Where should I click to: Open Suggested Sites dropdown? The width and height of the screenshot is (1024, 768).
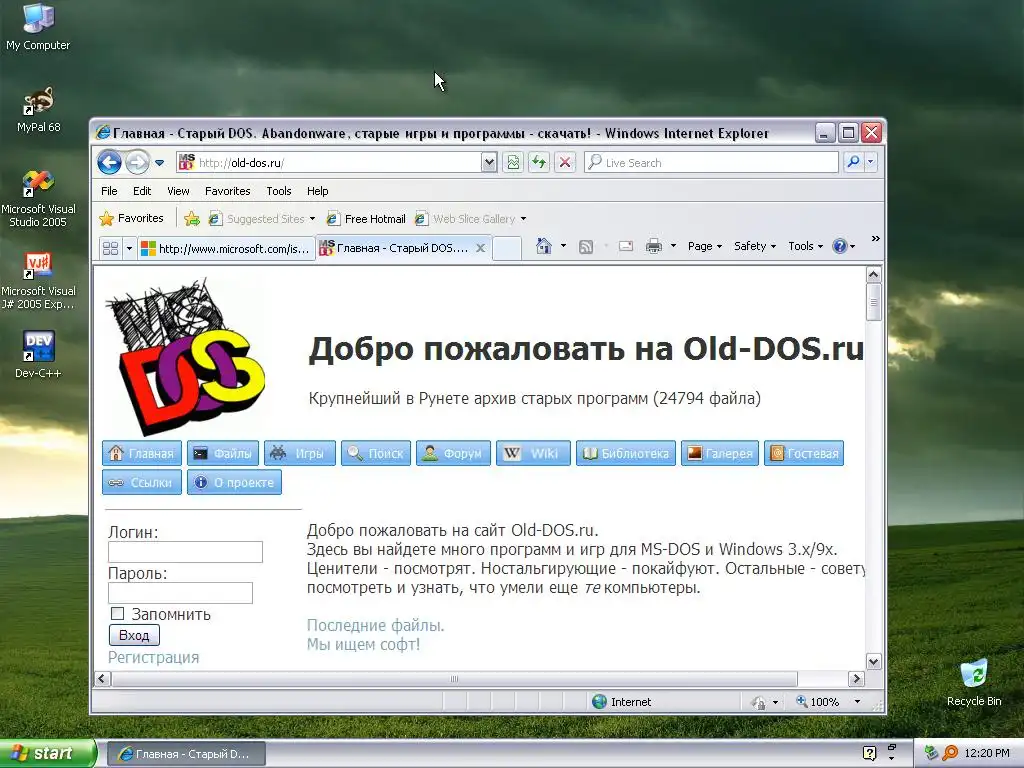(x=261, y=219)
